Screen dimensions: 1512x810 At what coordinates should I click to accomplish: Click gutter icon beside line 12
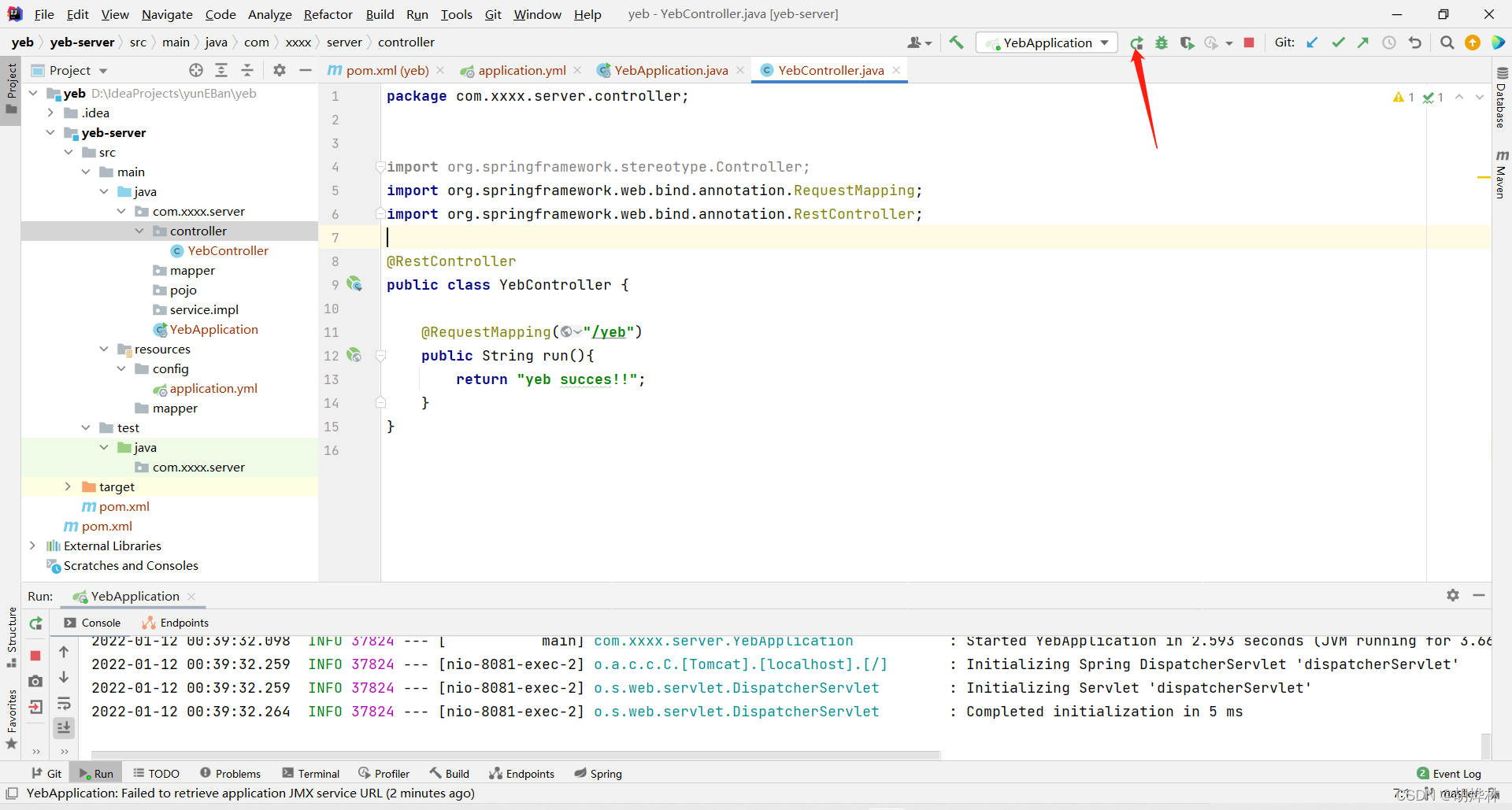pyautogui.click(x=354, y=355)
